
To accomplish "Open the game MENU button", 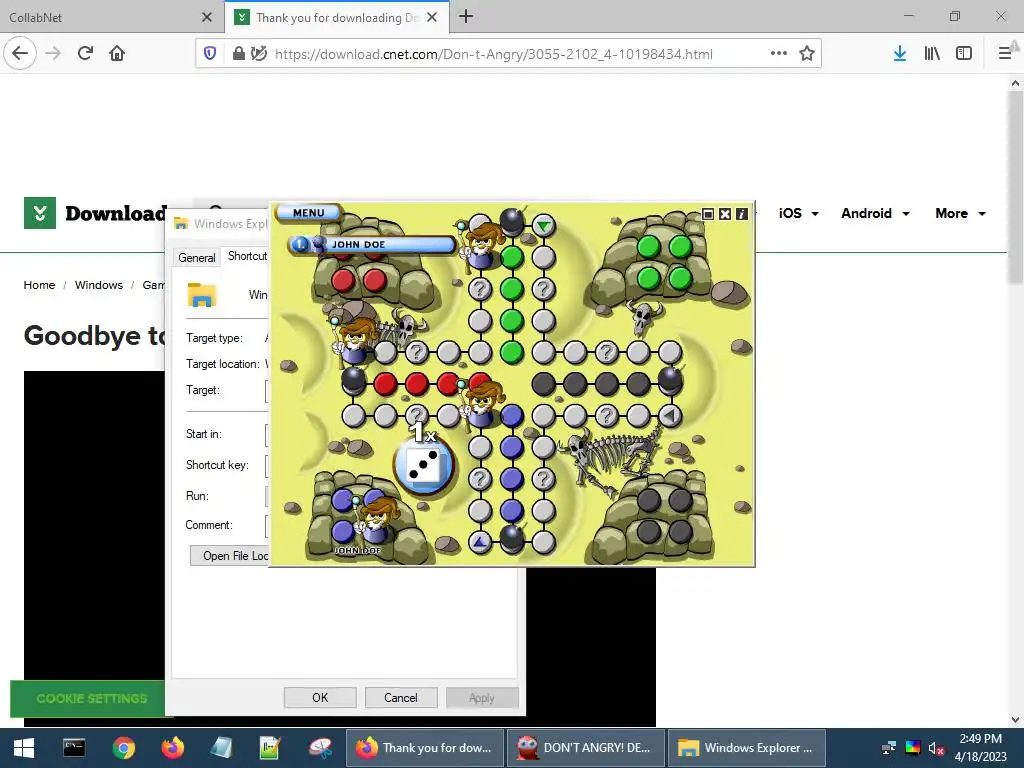I will click(x=309, y=213).
